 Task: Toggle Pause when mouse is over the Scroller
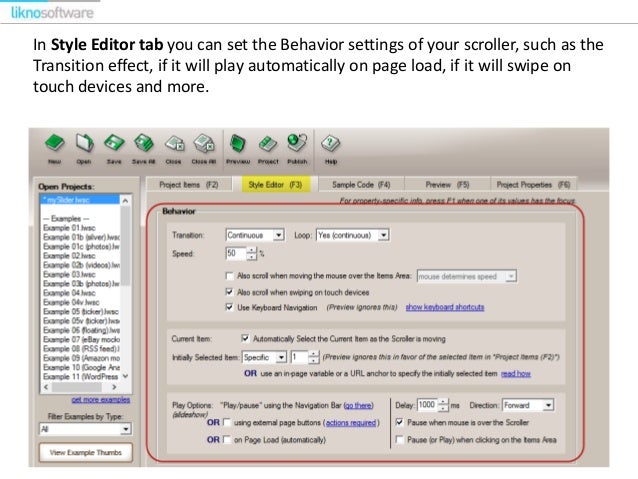[400, 422]
